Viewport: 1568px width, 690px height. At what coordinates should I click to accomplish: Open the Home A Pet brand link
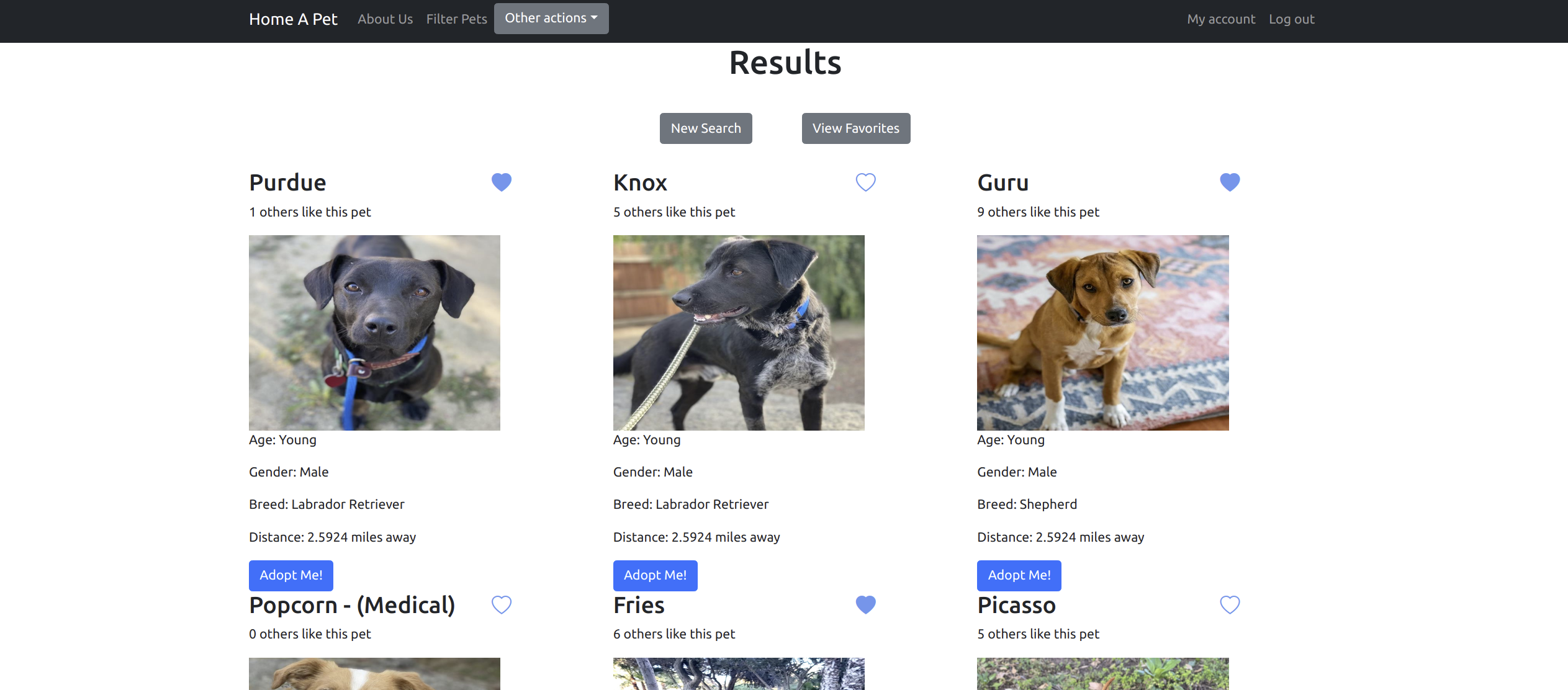(293, 19)
